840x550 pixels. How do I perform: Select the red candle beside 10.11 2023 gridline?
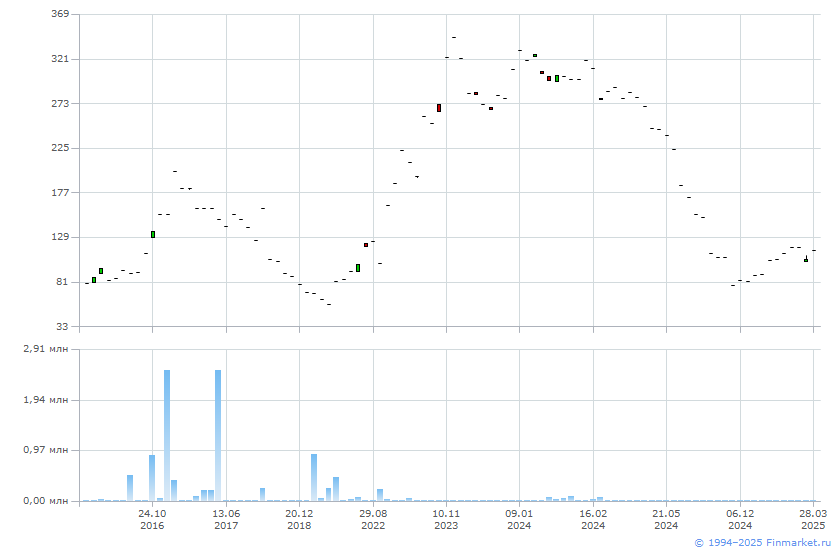pos(439,108)
